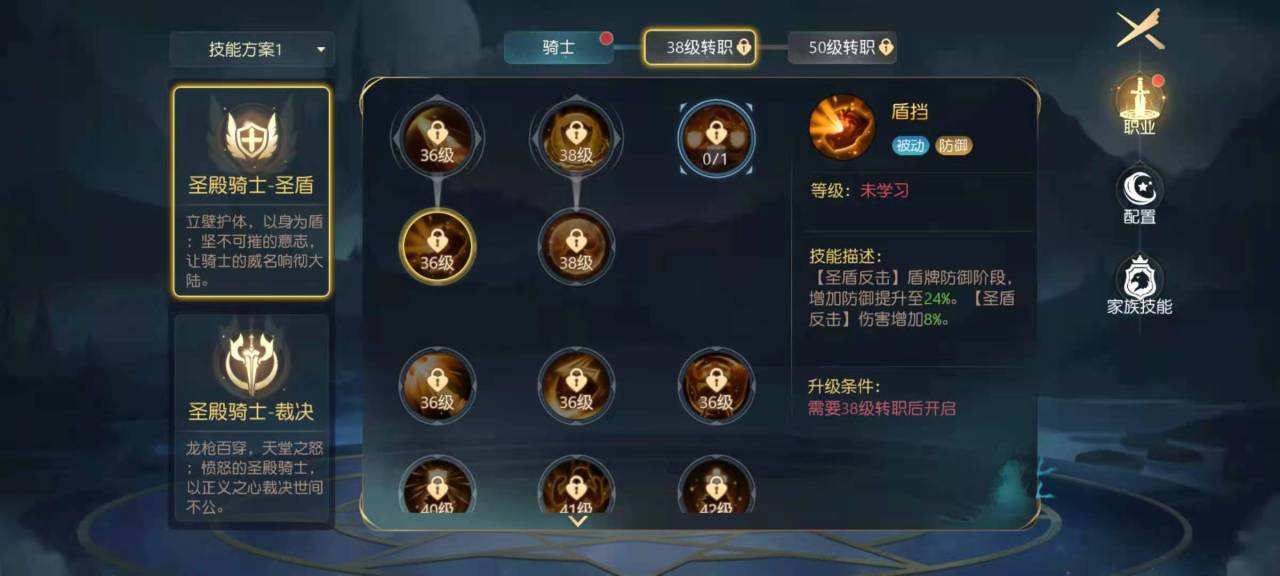Switch to the 38级转职 tab
Image resolution: width=1280 pixels, height=576 pixels.
(700, 47)
